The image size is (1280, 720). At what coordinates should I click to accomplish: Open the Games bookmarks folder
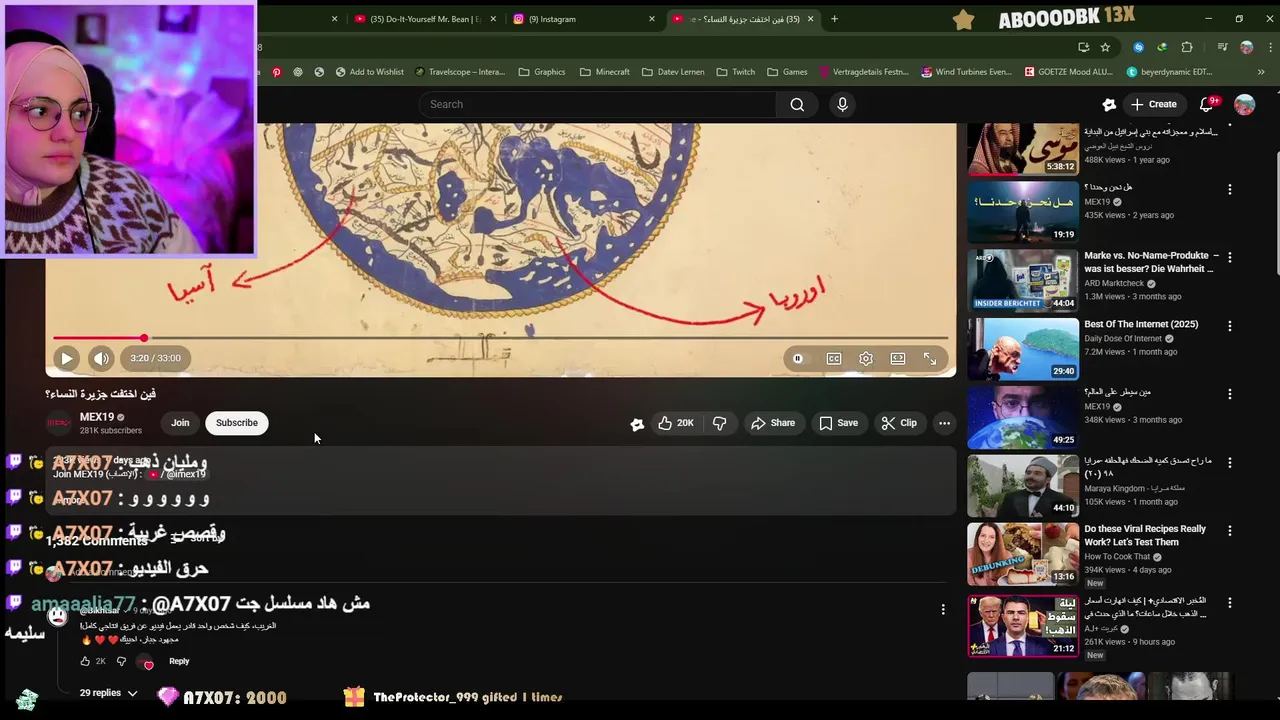pos(787,72)
